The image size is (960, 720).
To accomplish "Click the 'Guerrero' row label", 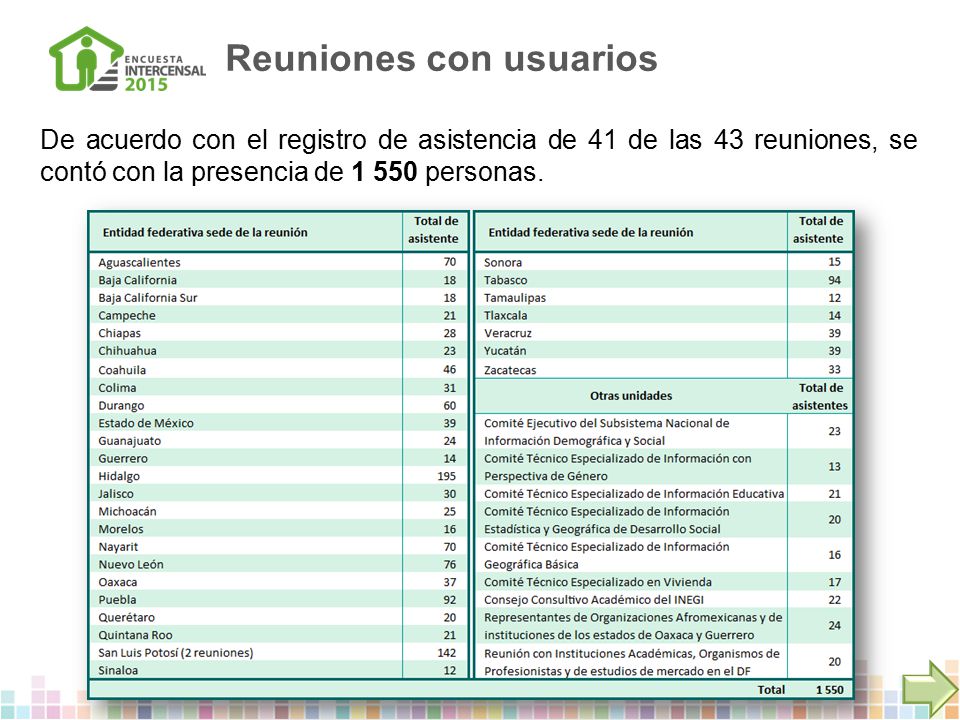I will click(123, 459).
